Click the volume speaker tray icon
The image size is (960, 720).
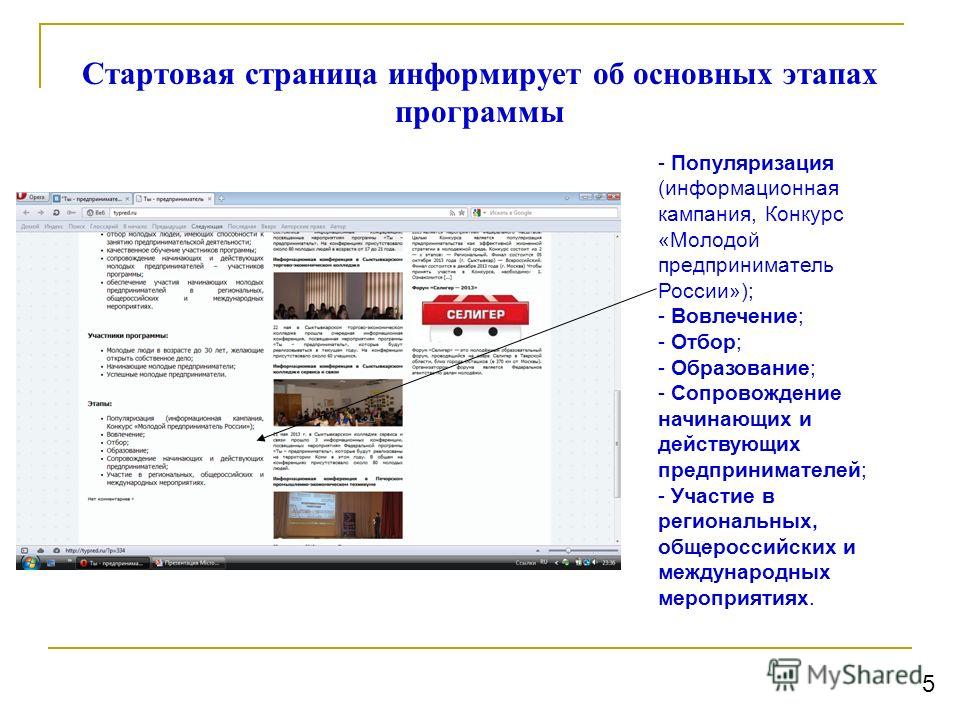[594, 562]
